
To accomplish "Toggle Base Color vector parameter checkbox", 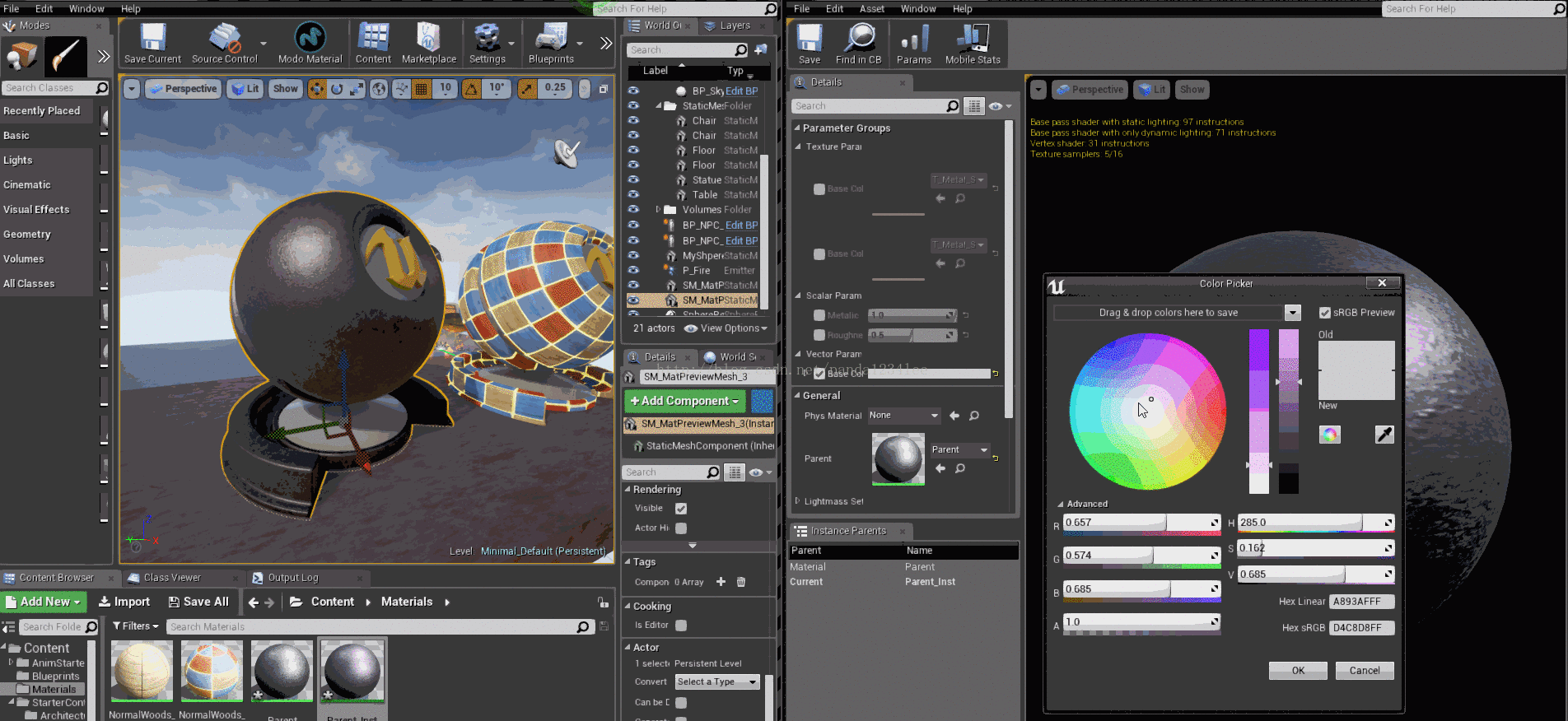I will coord(819,374).
